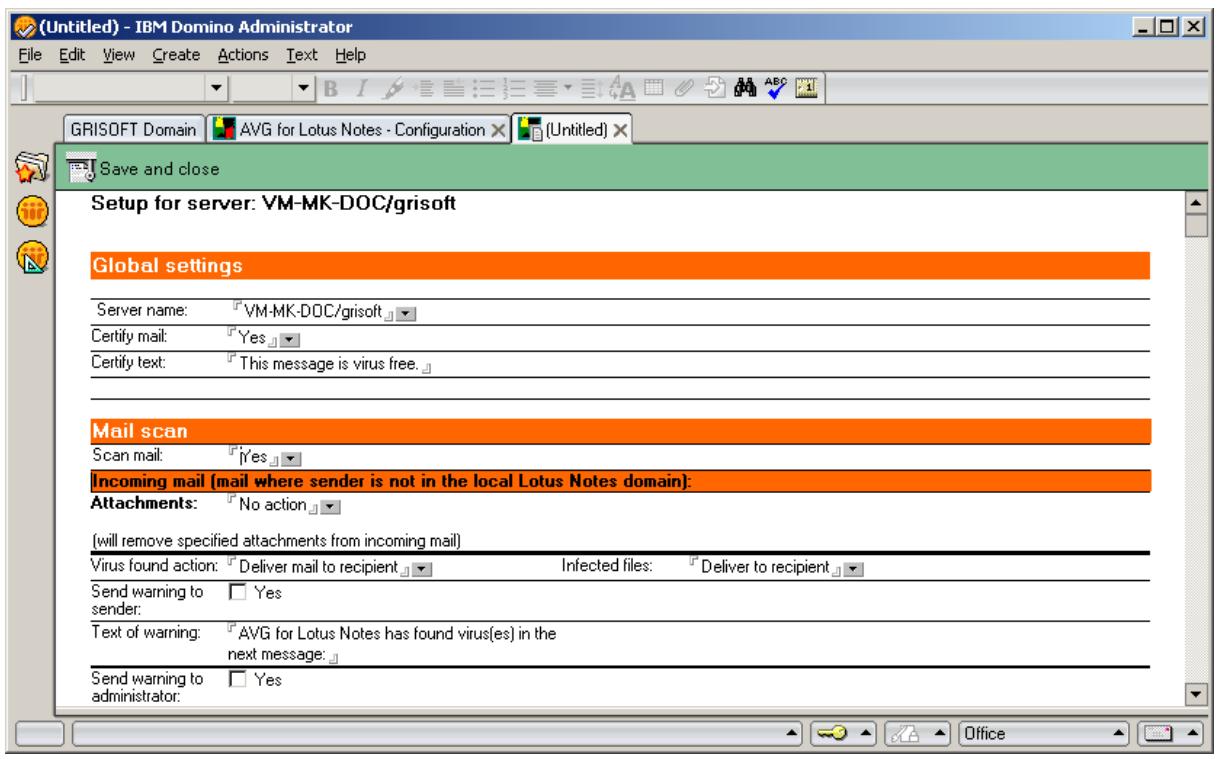Click the status message area popup arrow
1220x759 pixels.
pos(793,735)
